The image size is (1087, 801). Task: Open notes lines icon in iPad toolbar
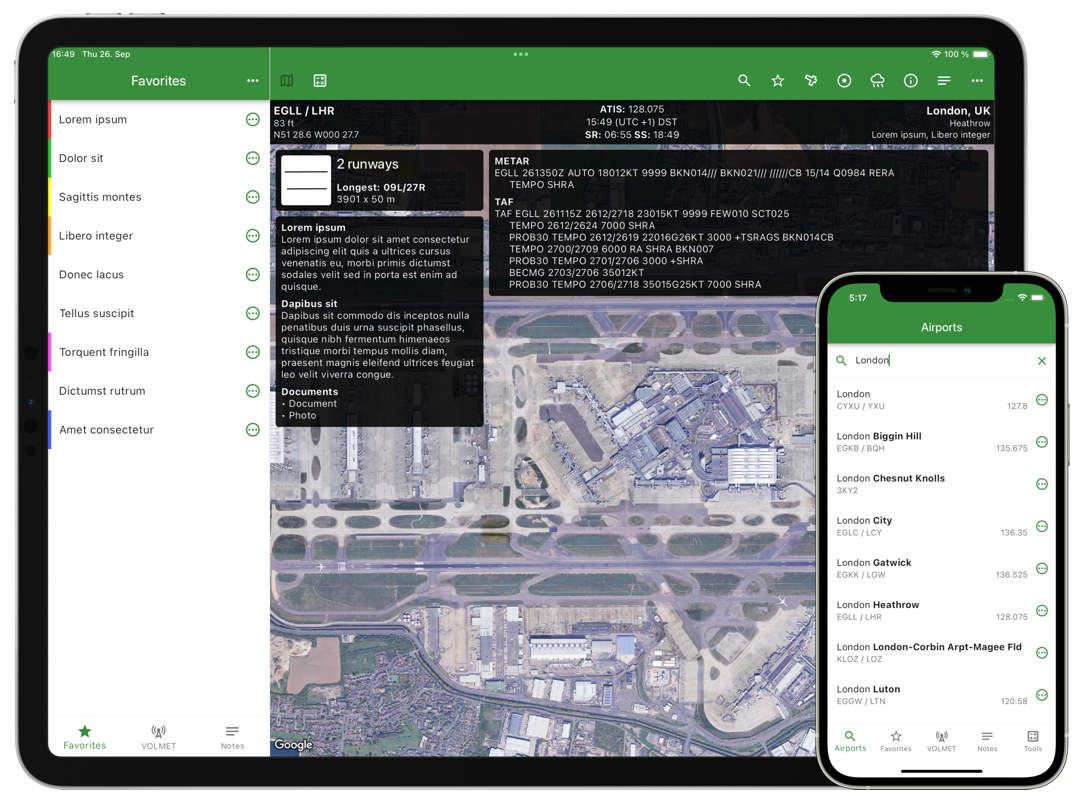(943, 80)
